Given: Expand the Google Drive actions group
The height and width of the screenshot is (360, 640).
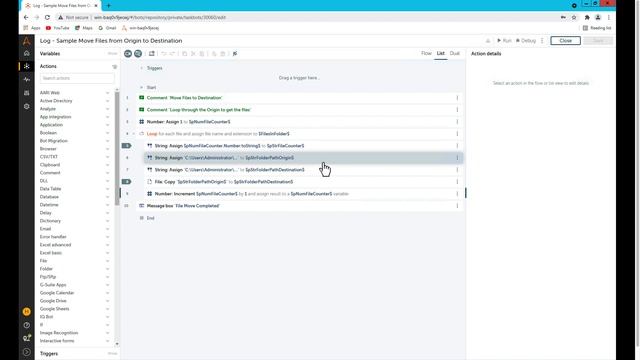Looking at the screenshot, I should click(x=108, y=301).
